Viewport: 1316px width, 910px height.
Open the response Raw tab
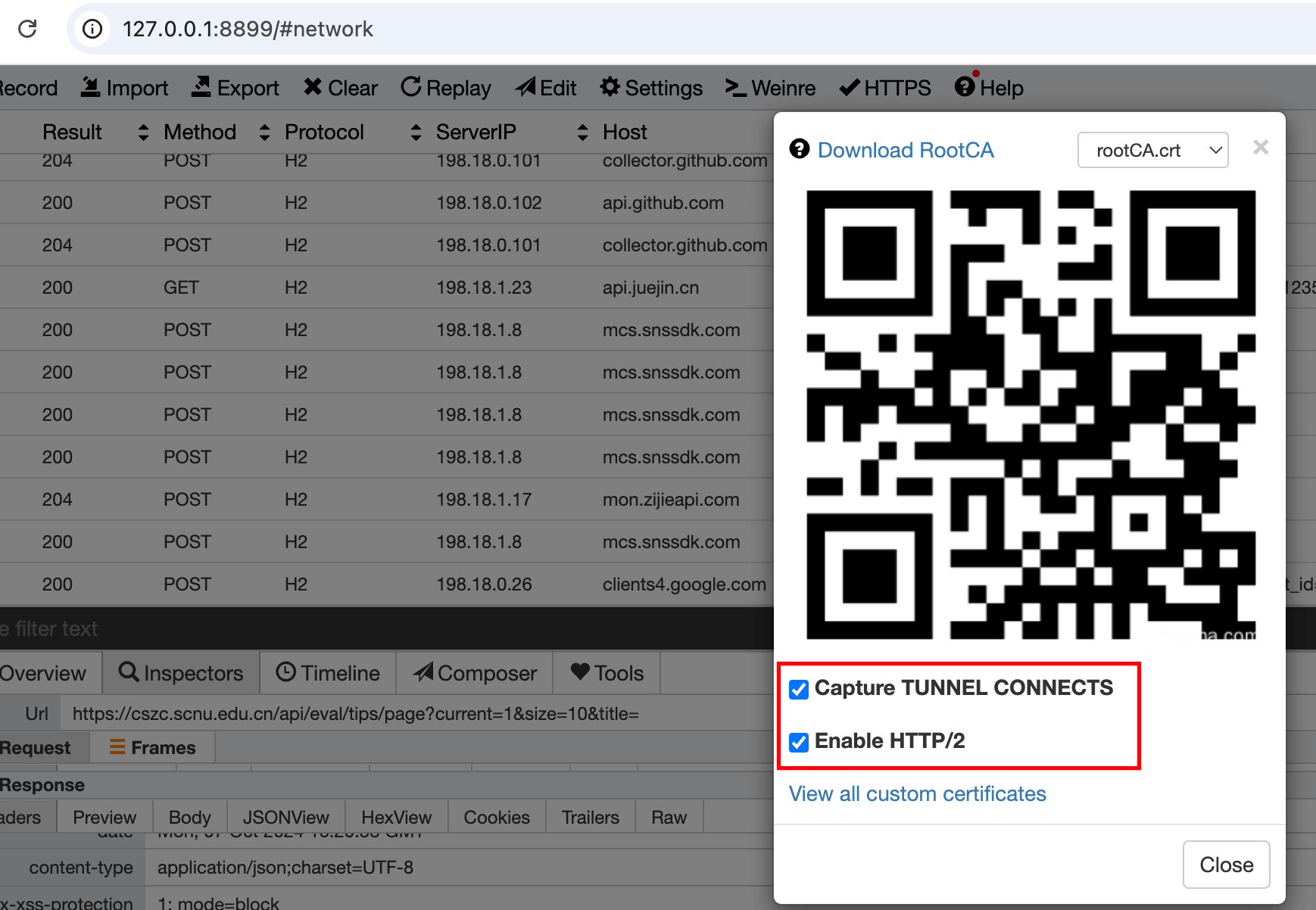tap(669, 818)
